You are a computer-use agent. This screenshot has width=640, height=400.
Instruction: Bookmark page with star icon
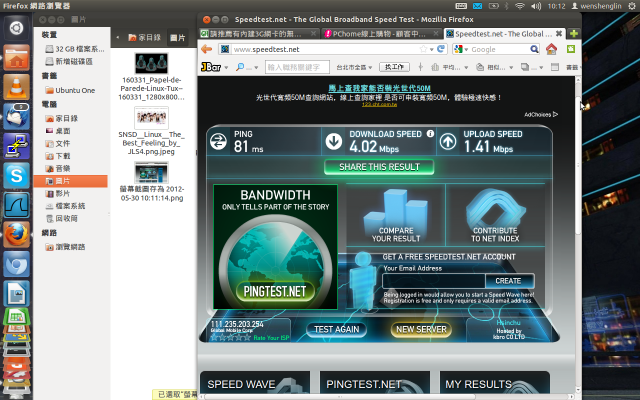(423, 49)
